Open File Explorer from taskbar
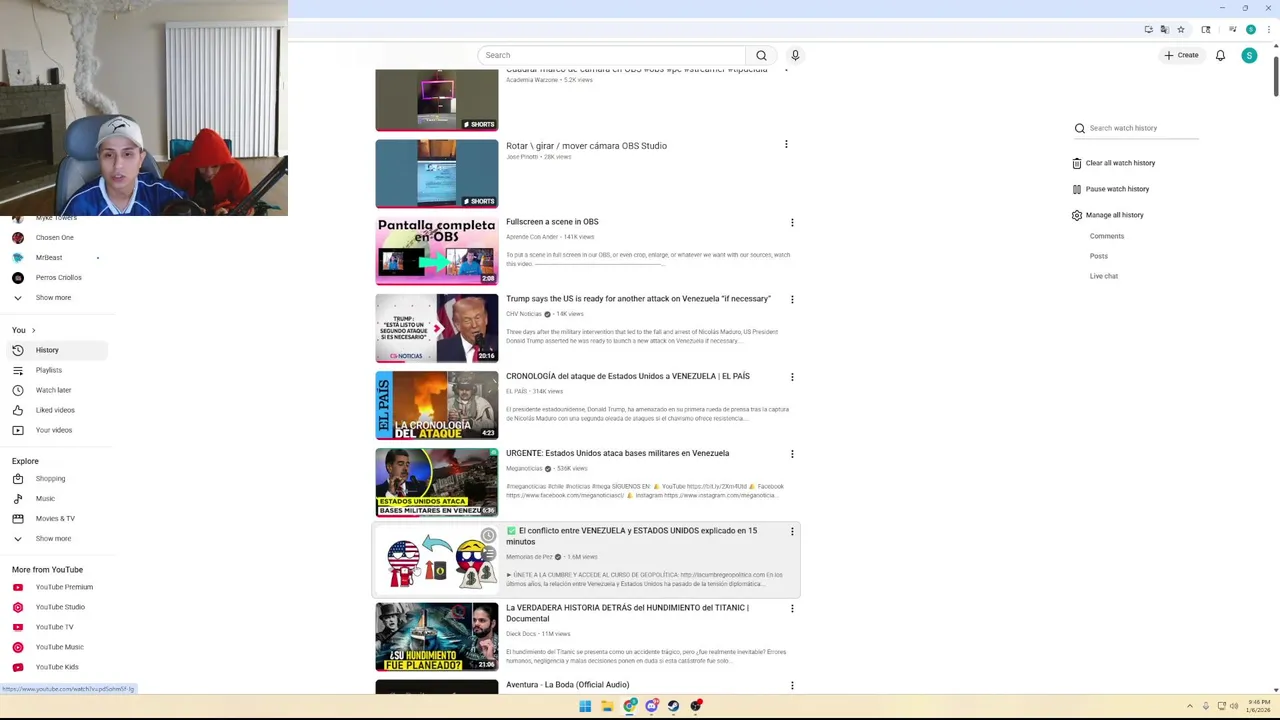1280x720 pixels. click(607, 706)
